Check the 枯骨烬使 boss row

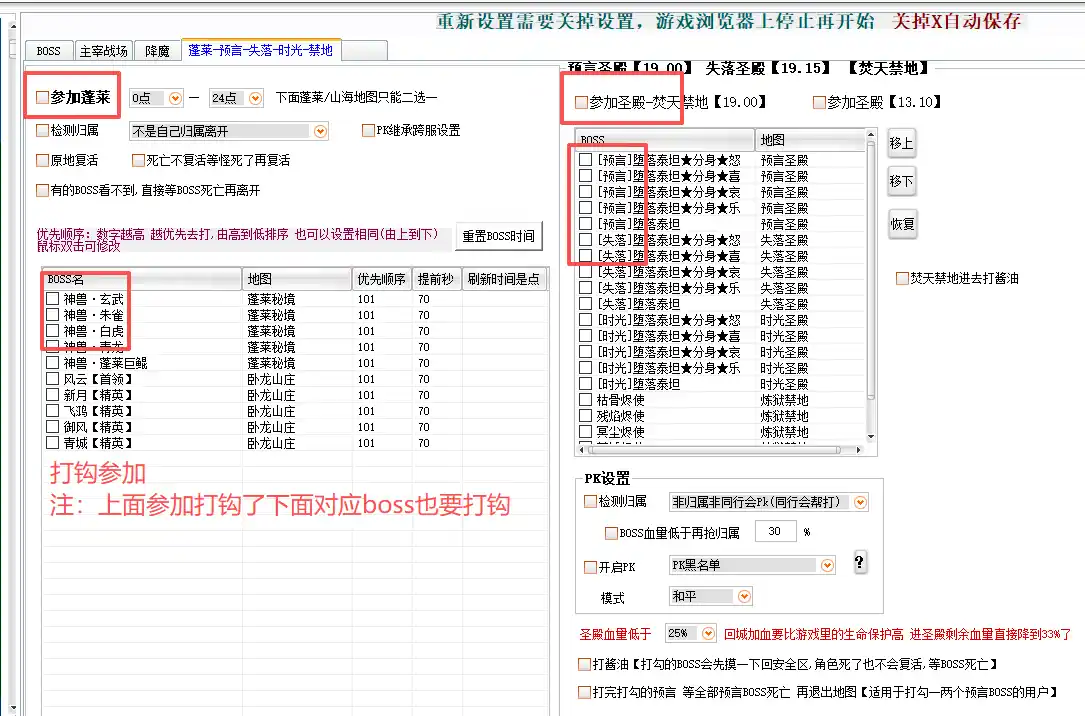[585, 400]
